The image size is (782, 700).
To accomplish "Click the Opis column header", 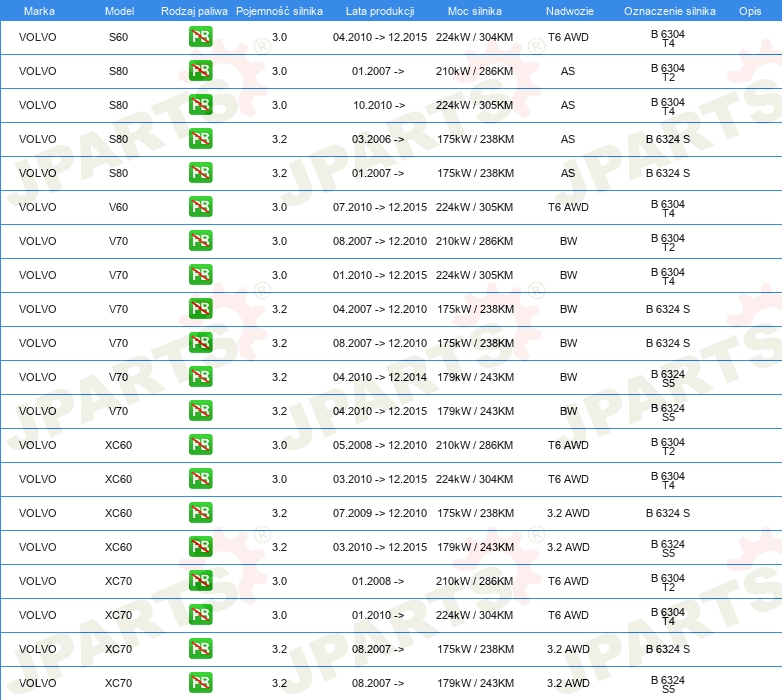I will click(x=750, y=11).
